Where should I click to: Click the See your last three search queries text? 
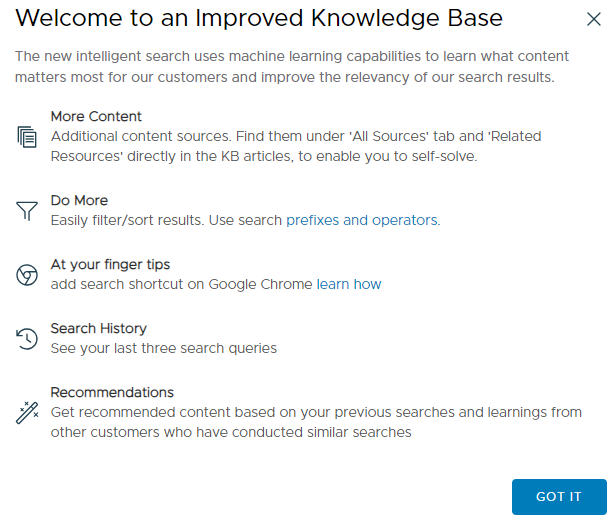[164, 348]
